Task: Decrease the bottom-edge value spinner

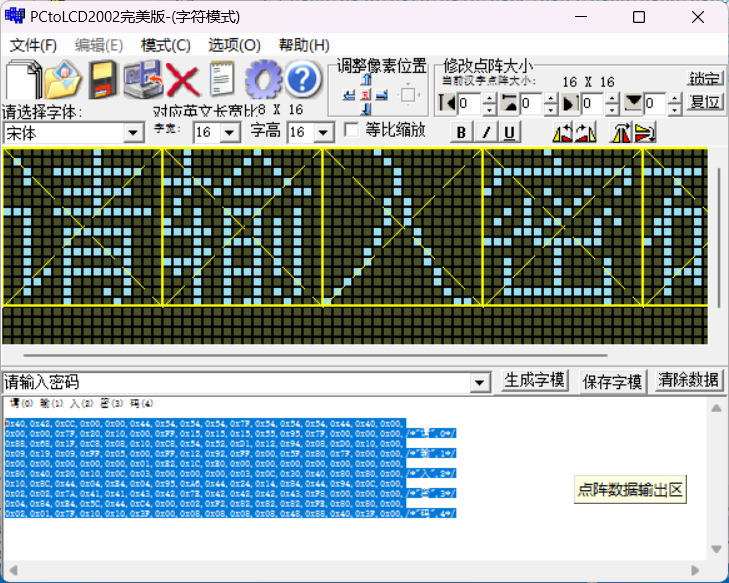Action: [x=675, y=109]
